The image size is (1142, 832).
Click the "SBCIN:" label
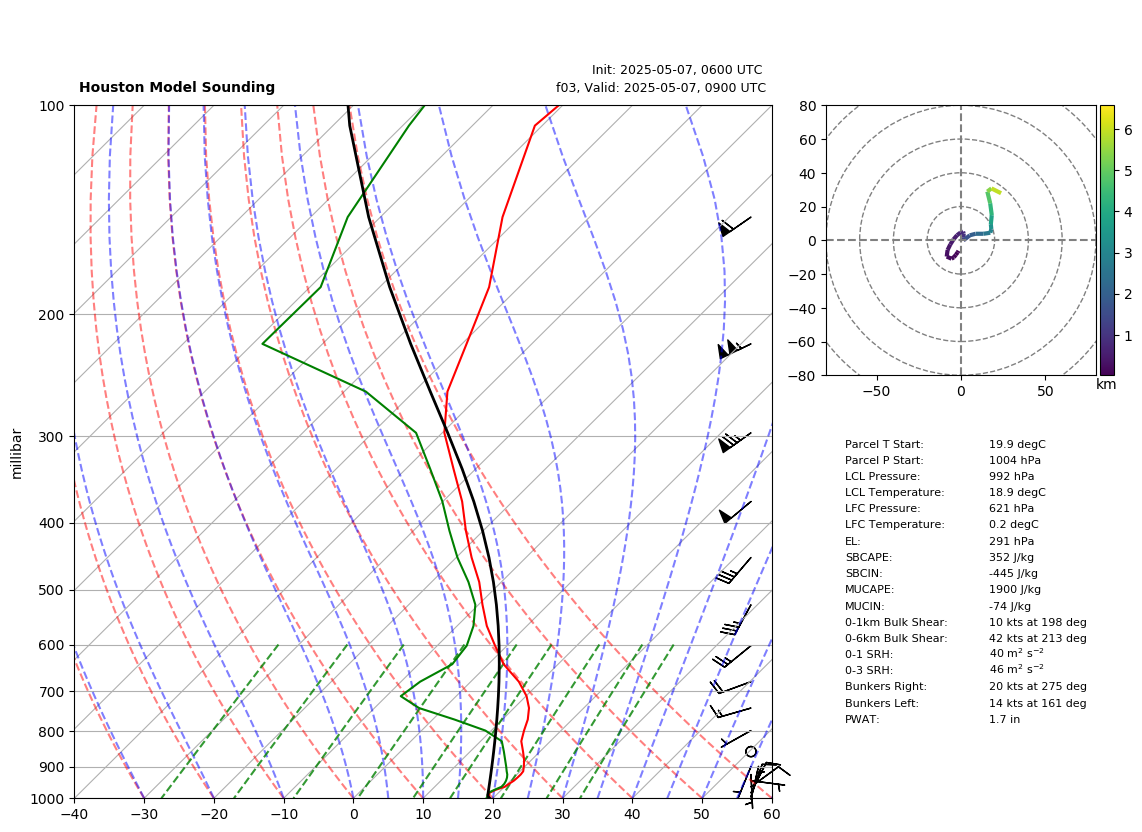point(863,573)
